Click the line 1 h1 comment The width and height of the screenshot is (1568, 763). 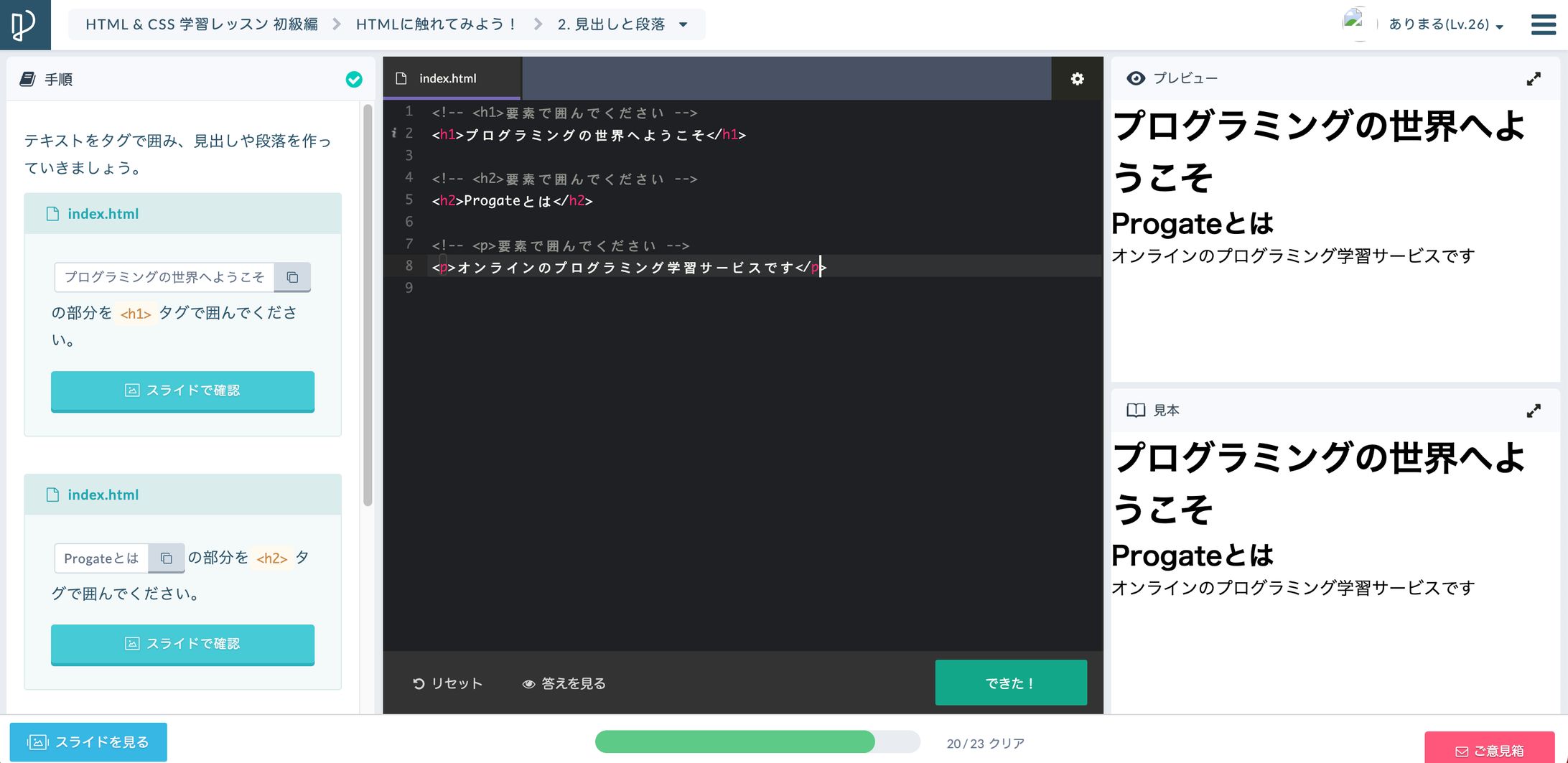click(x=564, y=113)
